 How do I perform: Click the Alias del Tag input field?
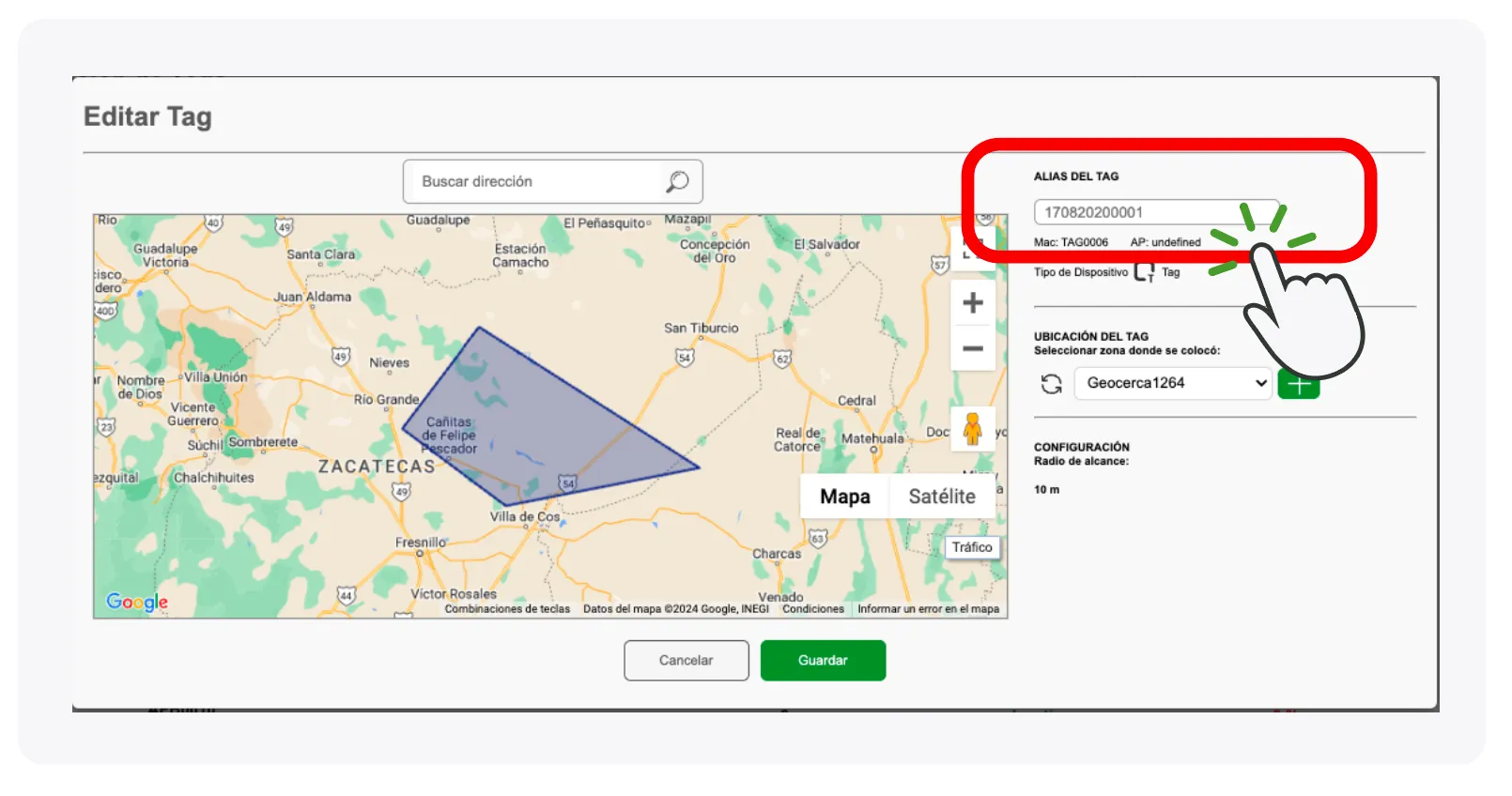(x=1156, y=212)
